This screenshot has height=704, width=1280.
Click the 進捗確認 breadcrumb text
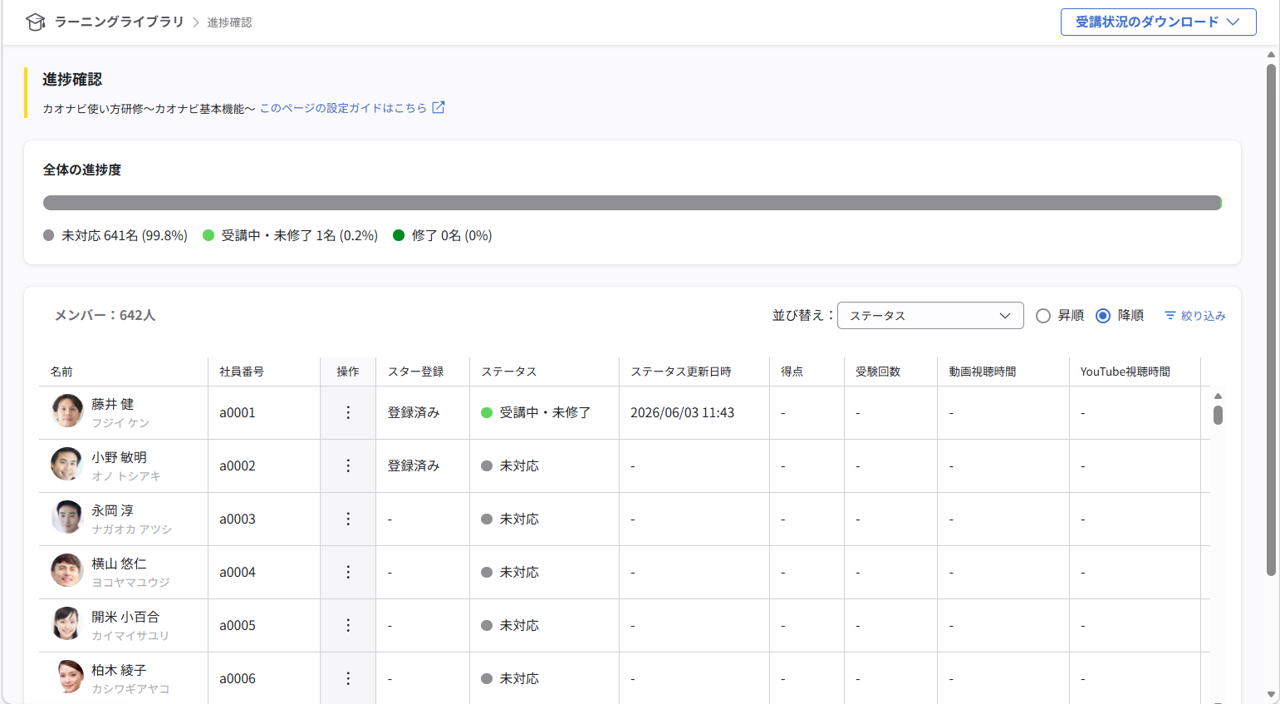[x=230, y=22]
